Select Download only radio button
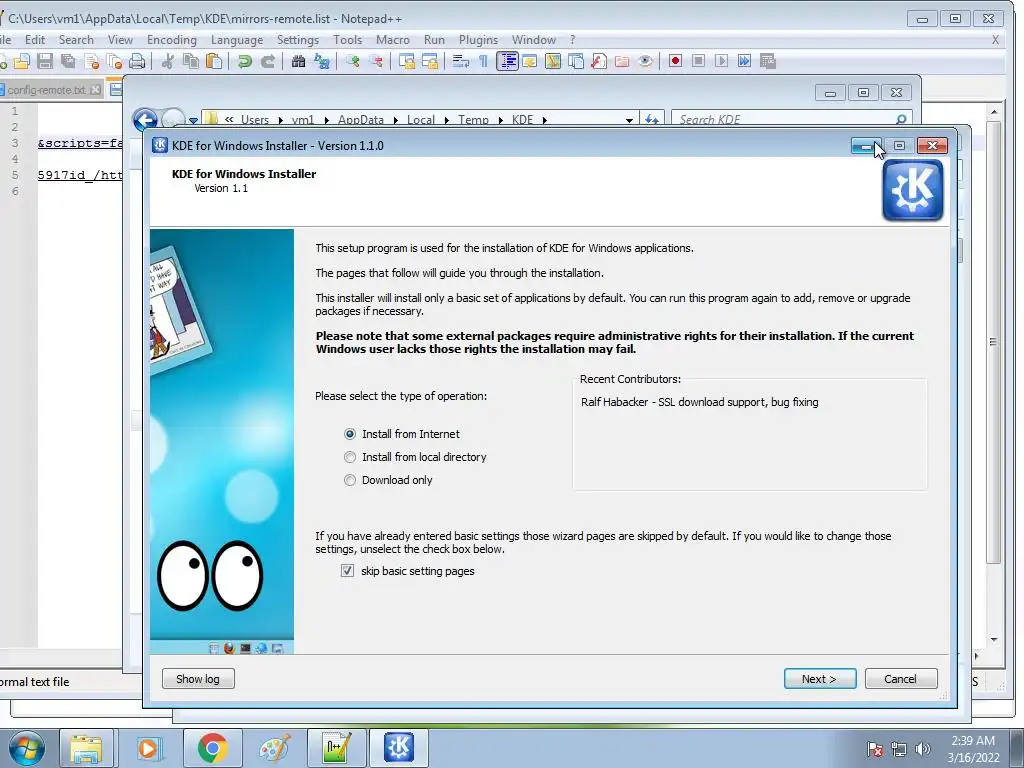This screenshot has height=768, width=1024. 350,480
